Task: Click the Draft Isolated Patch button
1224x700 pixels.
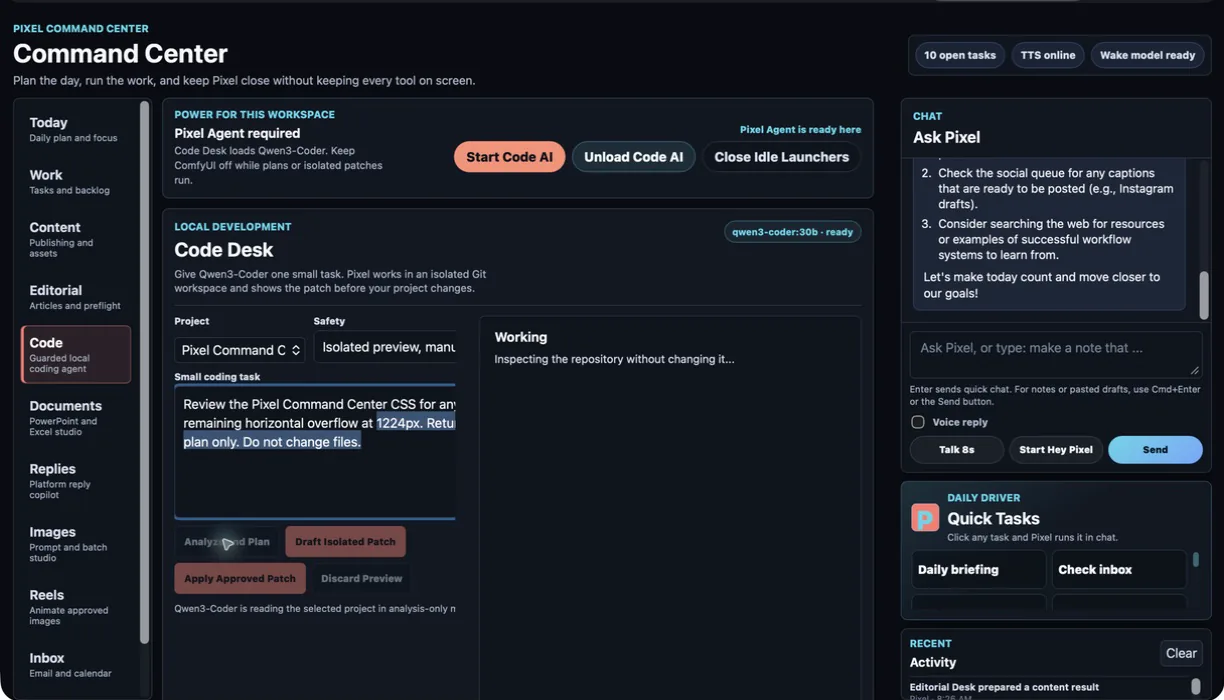Action: click(345, 542)
